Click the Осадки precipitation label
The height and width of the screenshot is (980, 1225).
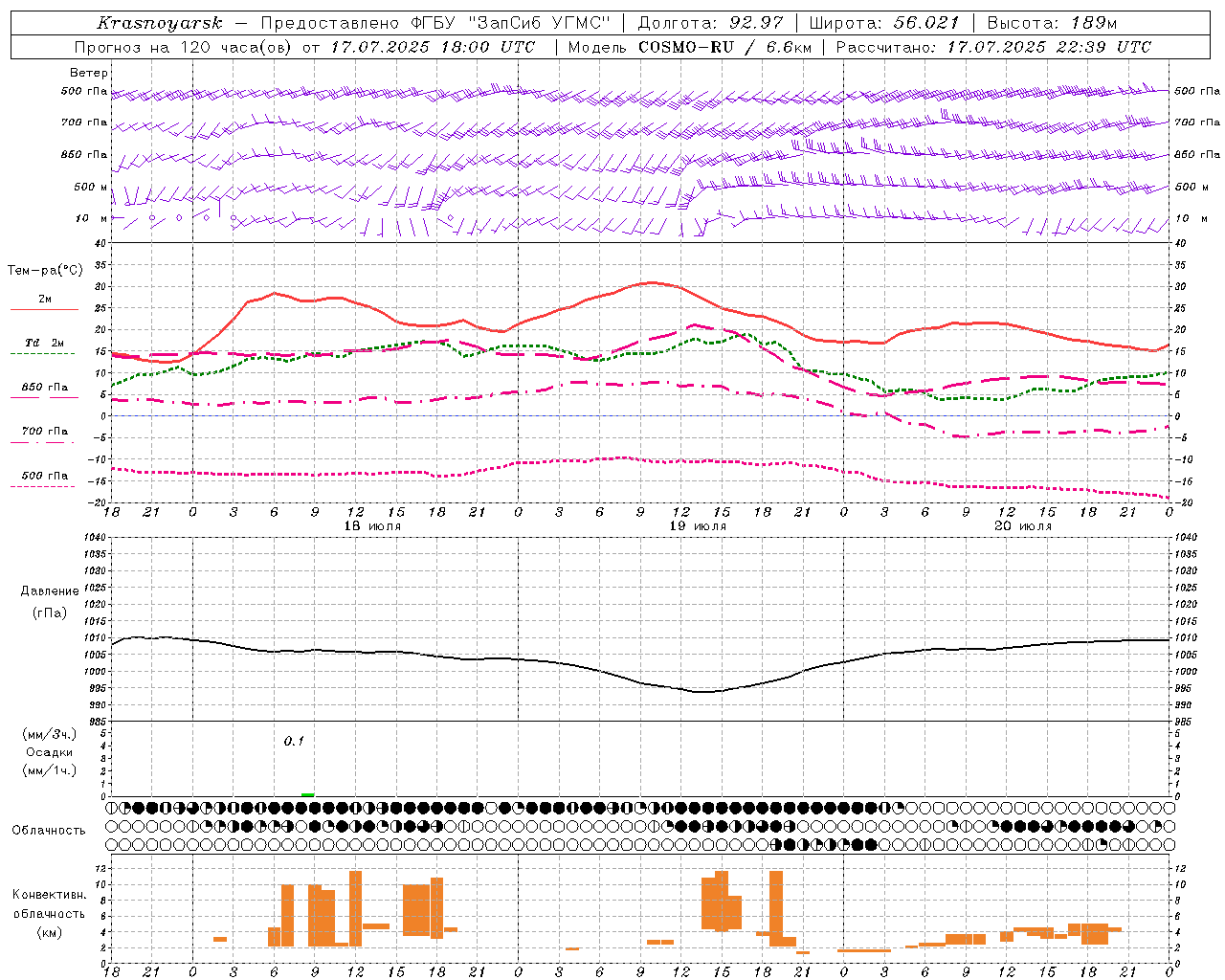[x=50, y=752]
